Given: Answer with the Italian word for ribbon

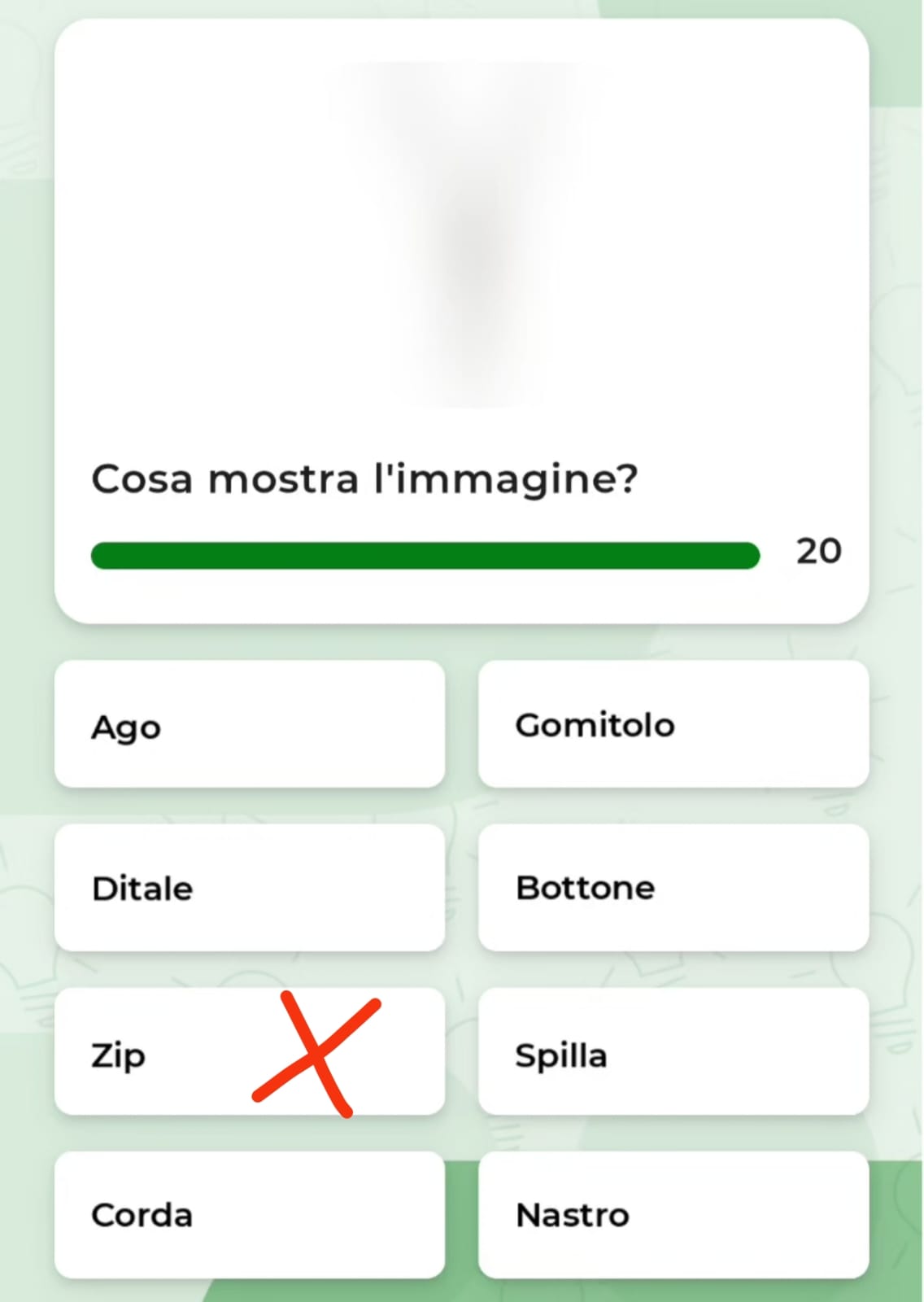Looking at the screenshot, I should click(x=673, y=1215).
